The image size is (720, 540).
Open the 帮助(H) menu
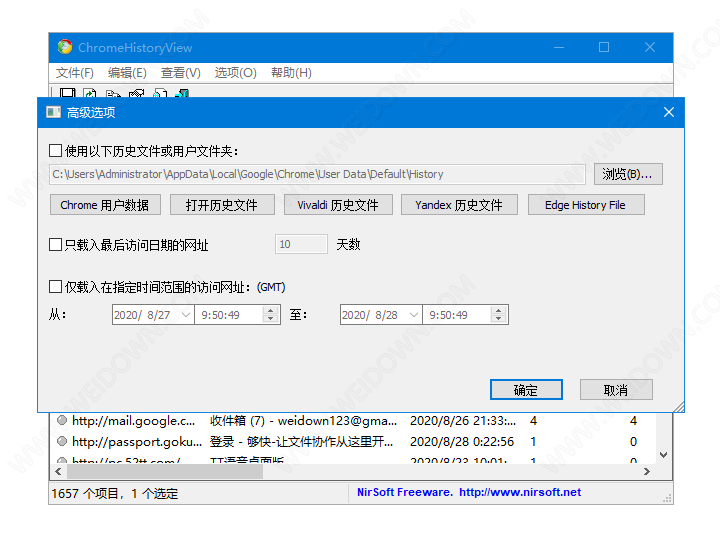pos(291,73)
